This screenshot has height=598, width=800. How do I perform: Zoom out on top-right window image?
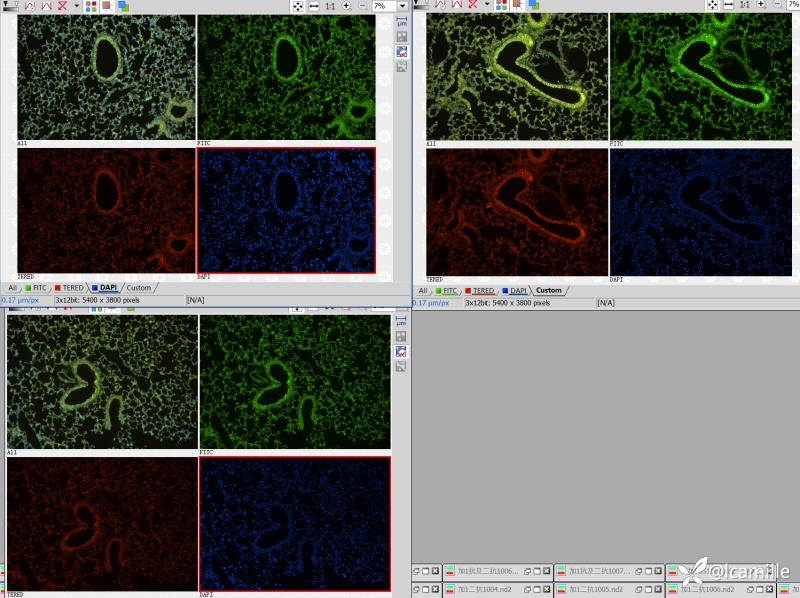pyautogui.click(x=777, y=5)
